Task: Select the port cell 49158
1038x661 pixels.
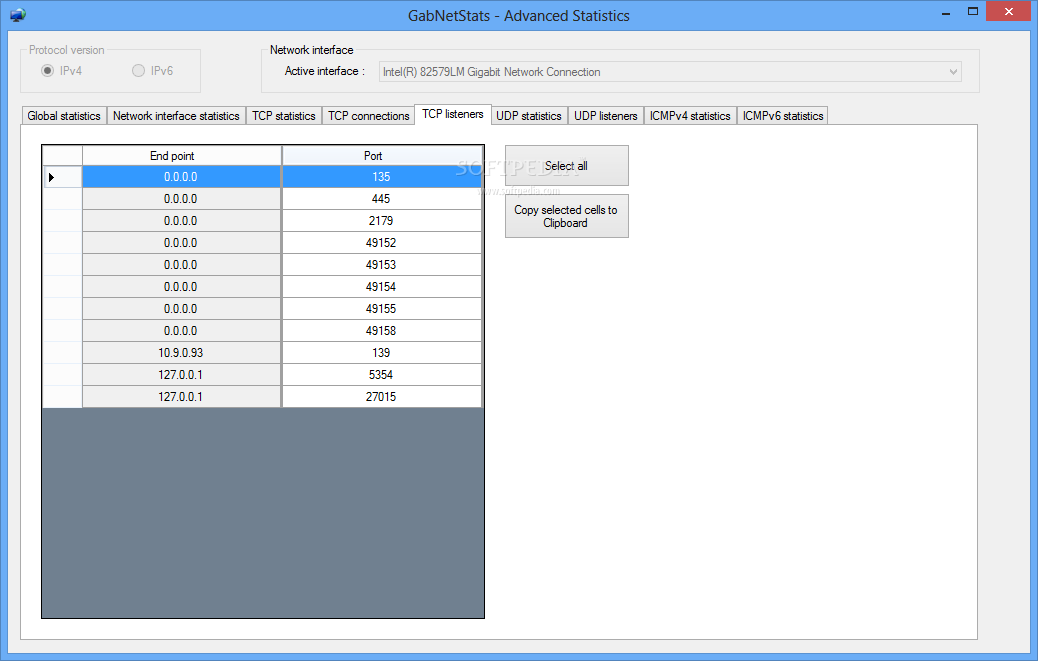Action: click(x=381, y=331)
